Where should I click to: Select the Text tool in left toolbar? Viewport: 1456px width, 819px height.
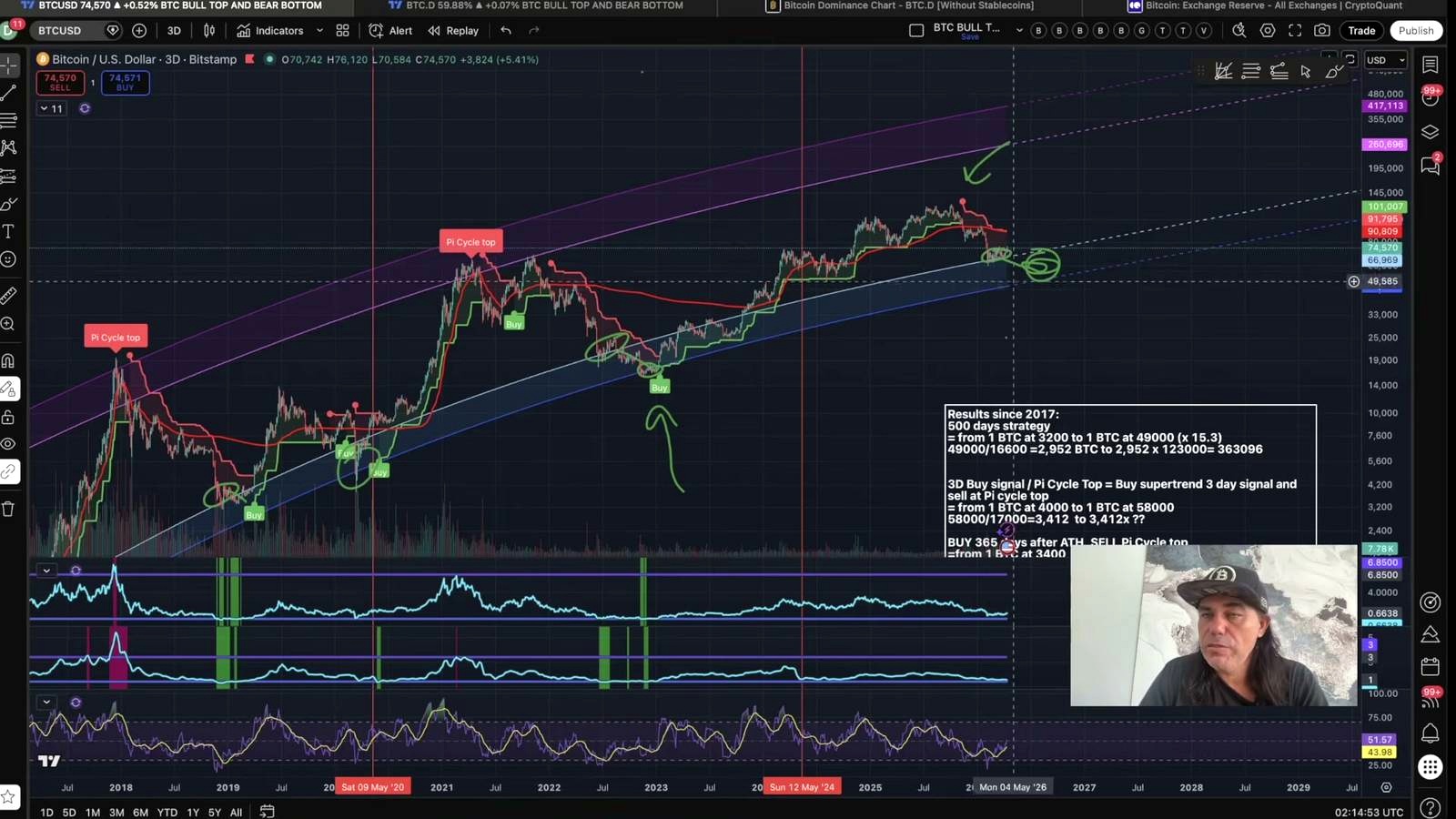point(9,231)
